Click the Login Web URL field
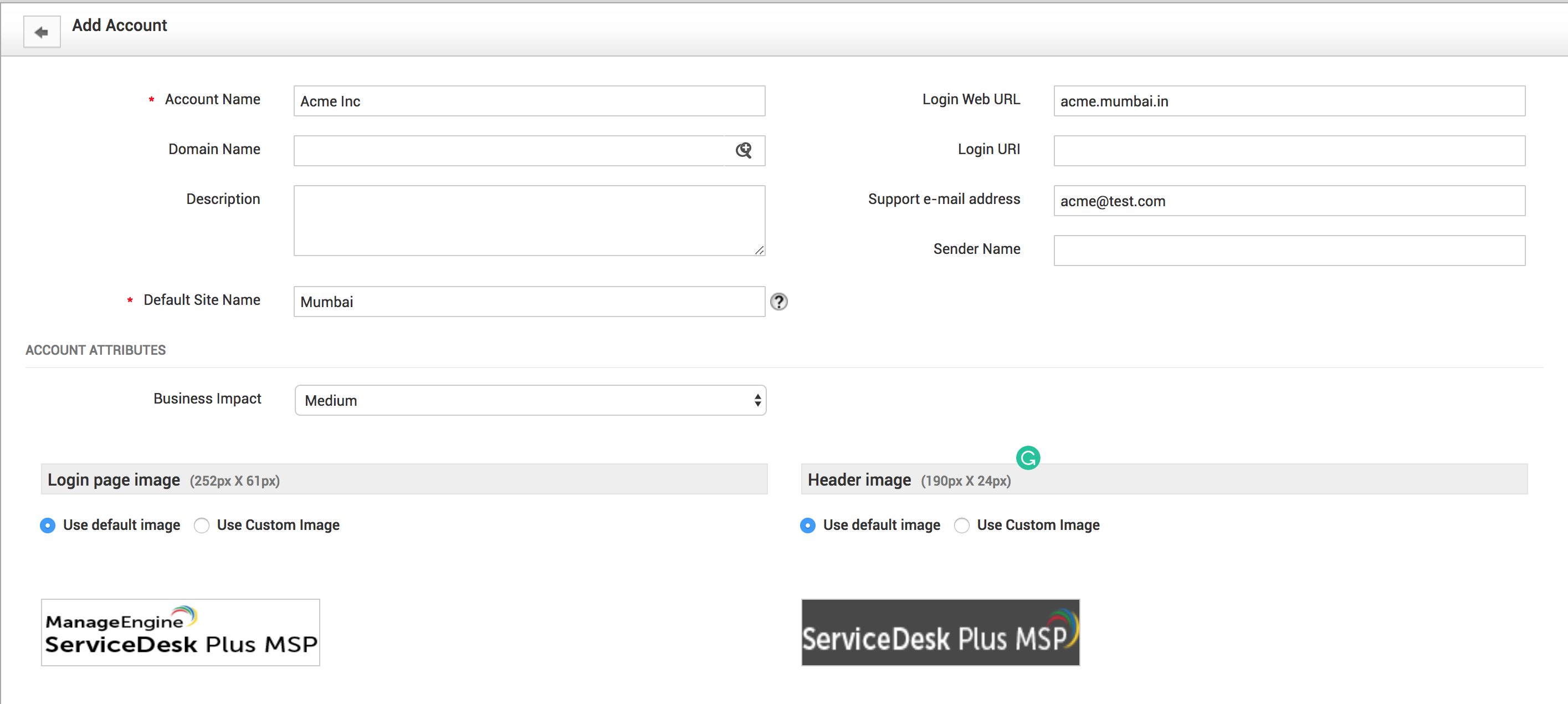Image resolution: width=1568 pixels, height=704 pixels. (1289, 101)
